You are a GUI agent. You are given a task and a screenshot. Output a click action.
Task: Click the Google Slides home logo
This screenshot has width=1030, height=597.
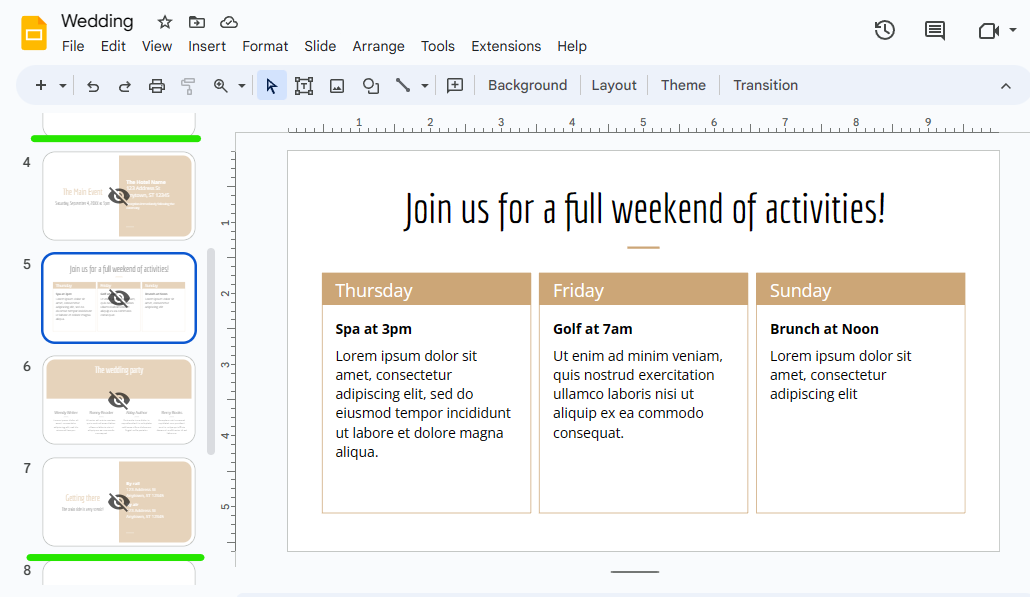tap(34, 33)
